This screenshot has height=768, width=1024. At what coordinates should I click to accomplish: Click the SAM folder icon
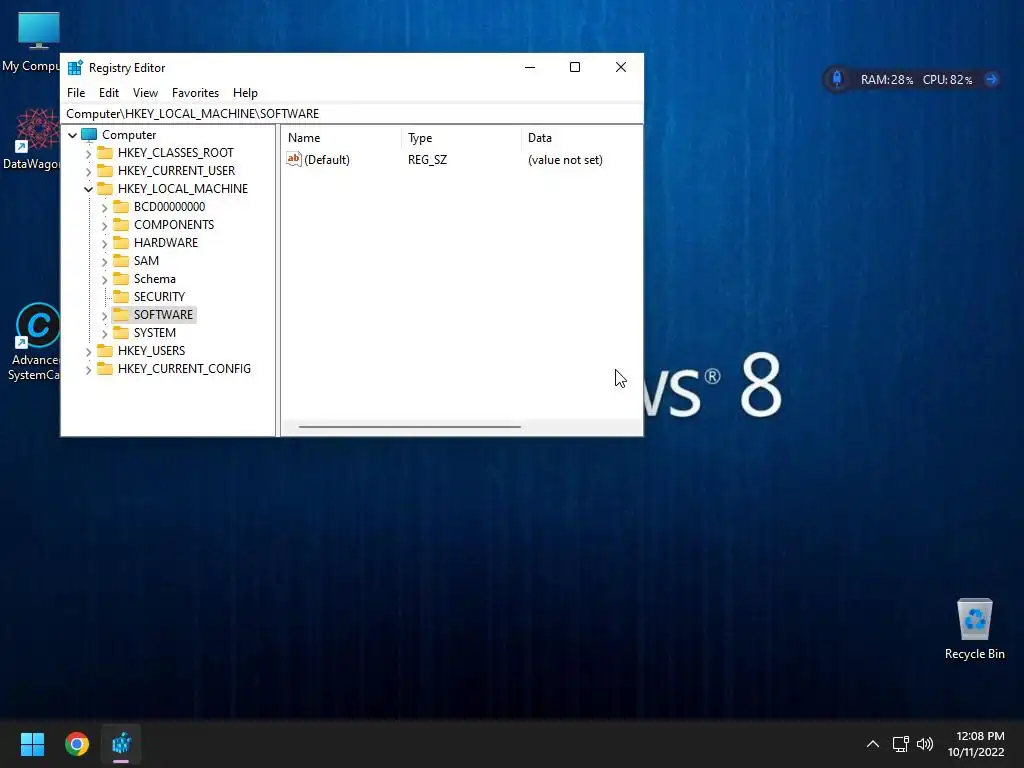(121, 261)
